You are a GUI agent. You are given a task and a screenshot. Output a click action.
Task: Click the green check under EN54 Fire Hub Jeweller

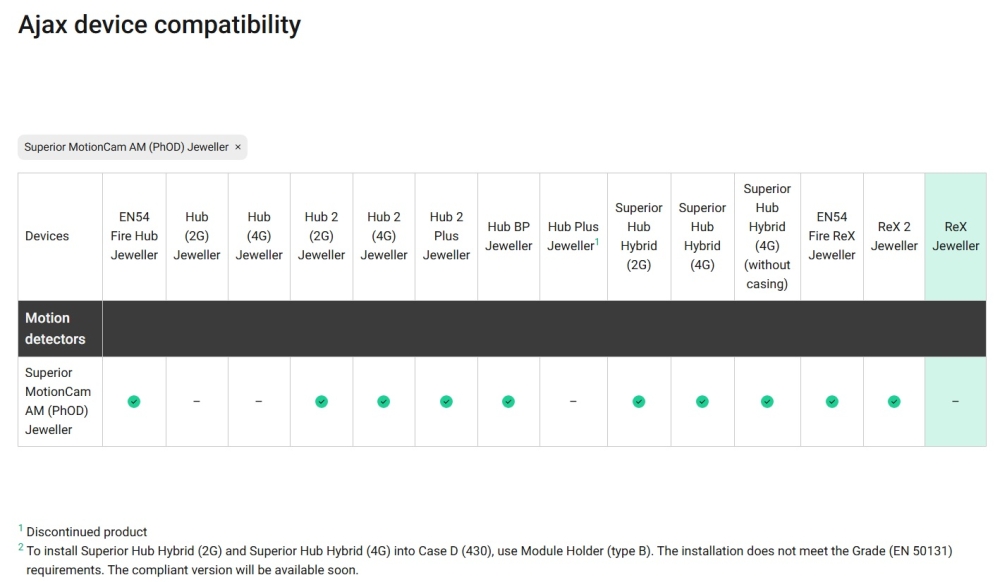[x=134, y=401]
